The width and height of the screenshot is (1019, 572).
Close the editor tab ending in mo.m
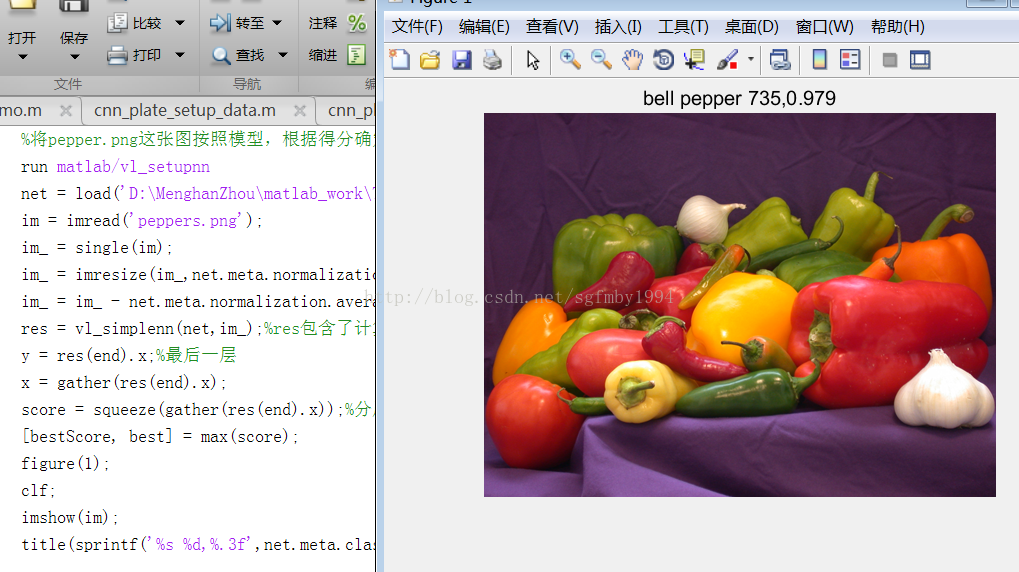tap(66, 110)
